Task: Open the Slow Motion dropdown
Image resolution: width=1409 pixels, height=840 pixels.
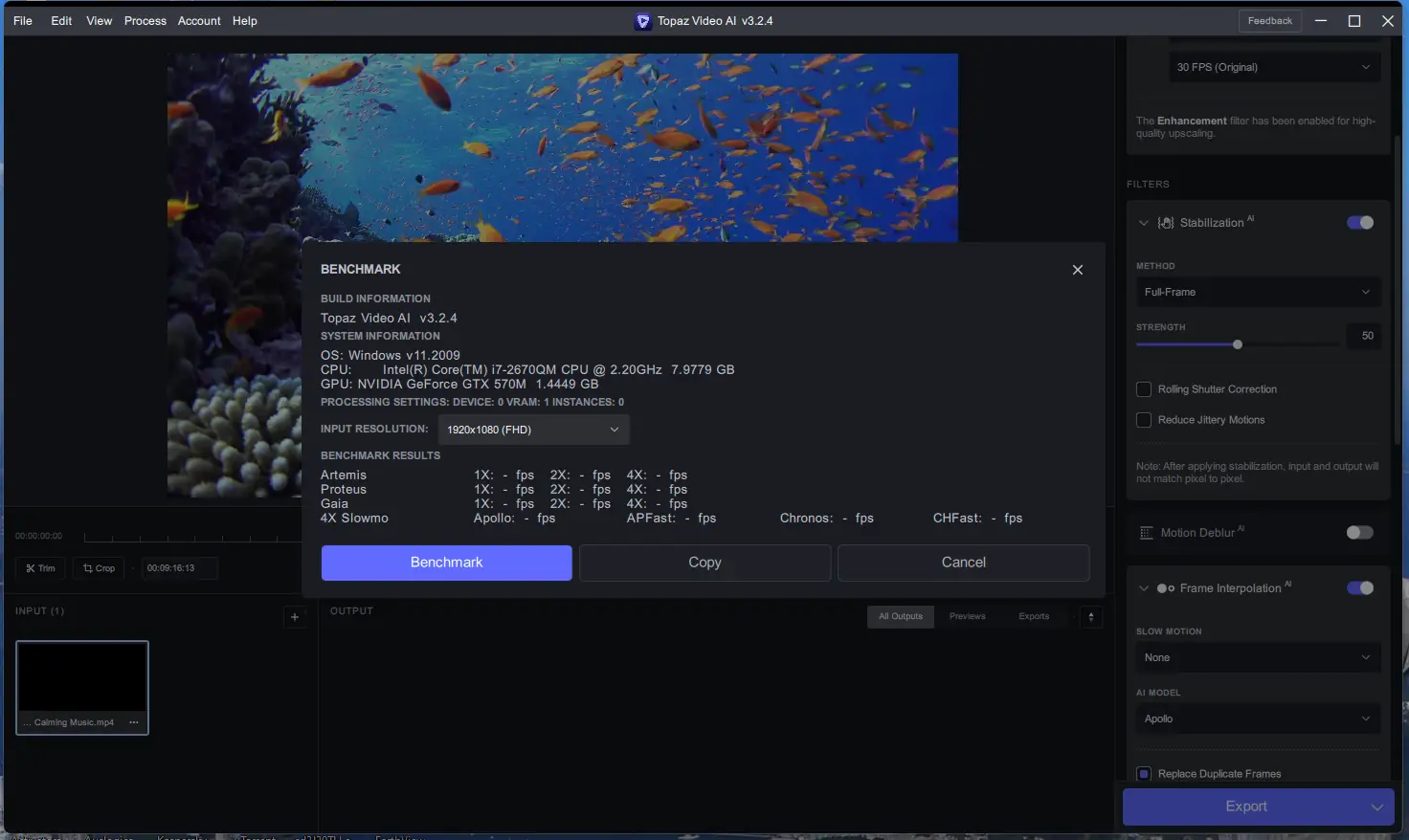Action: coord(1257,657)
